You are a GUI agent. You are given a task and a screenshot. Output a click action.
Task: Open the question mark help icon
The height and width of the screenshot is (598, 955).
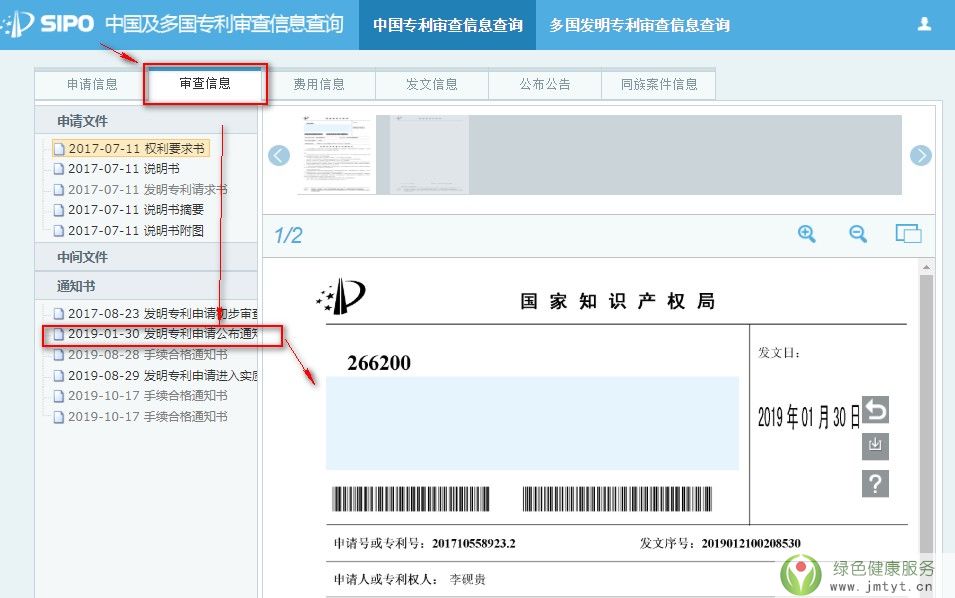tap(875, 484)
